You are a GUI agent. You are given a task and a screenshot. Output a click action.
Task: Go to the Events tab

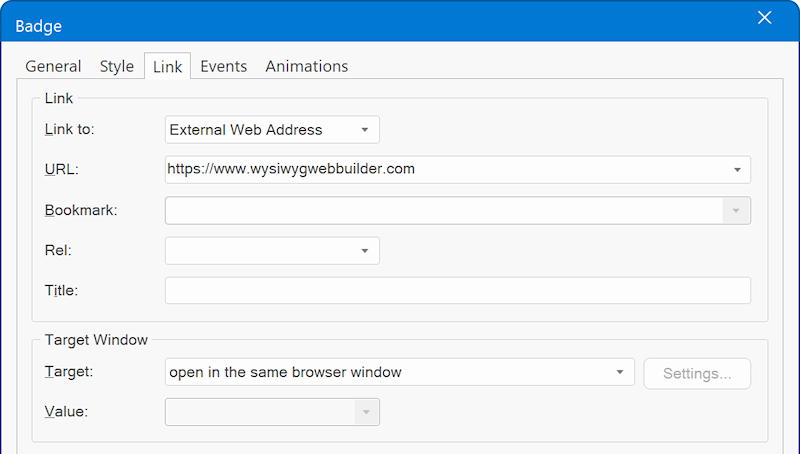click(x=223, y=66)
